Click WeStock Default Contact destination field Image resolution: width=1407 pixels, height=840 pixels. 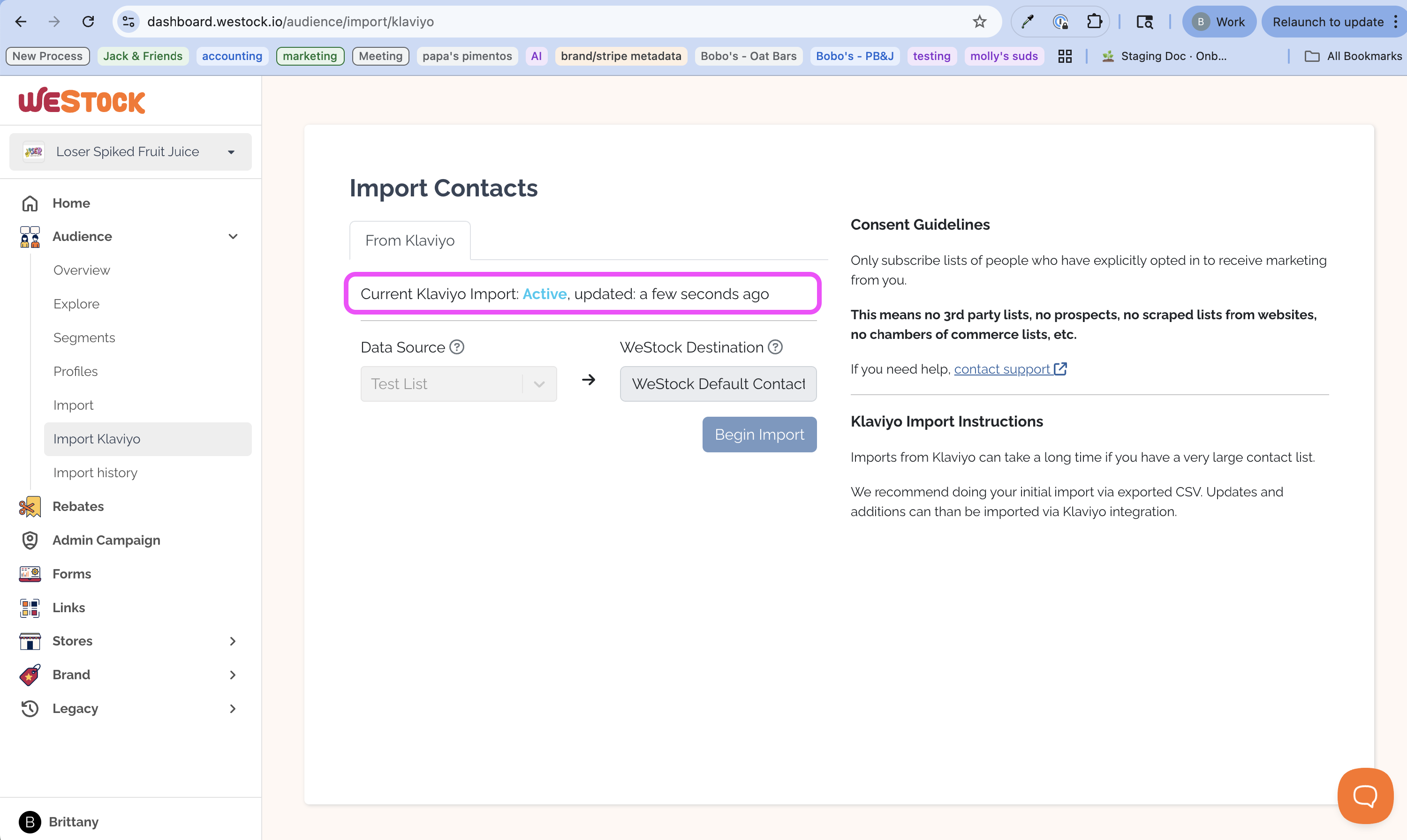tap(718, 384)
